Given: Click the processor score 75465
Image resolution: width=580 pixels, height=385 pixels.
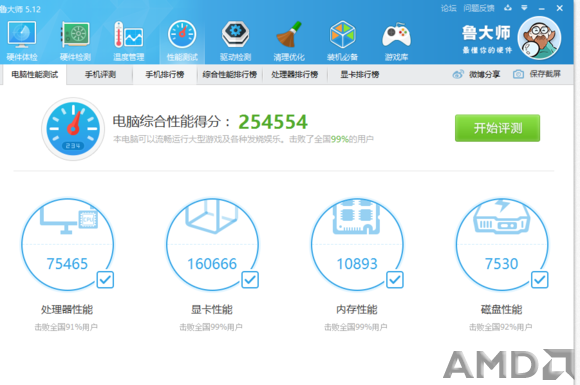Looking at the screenshot, I should [x=67, y=264].
